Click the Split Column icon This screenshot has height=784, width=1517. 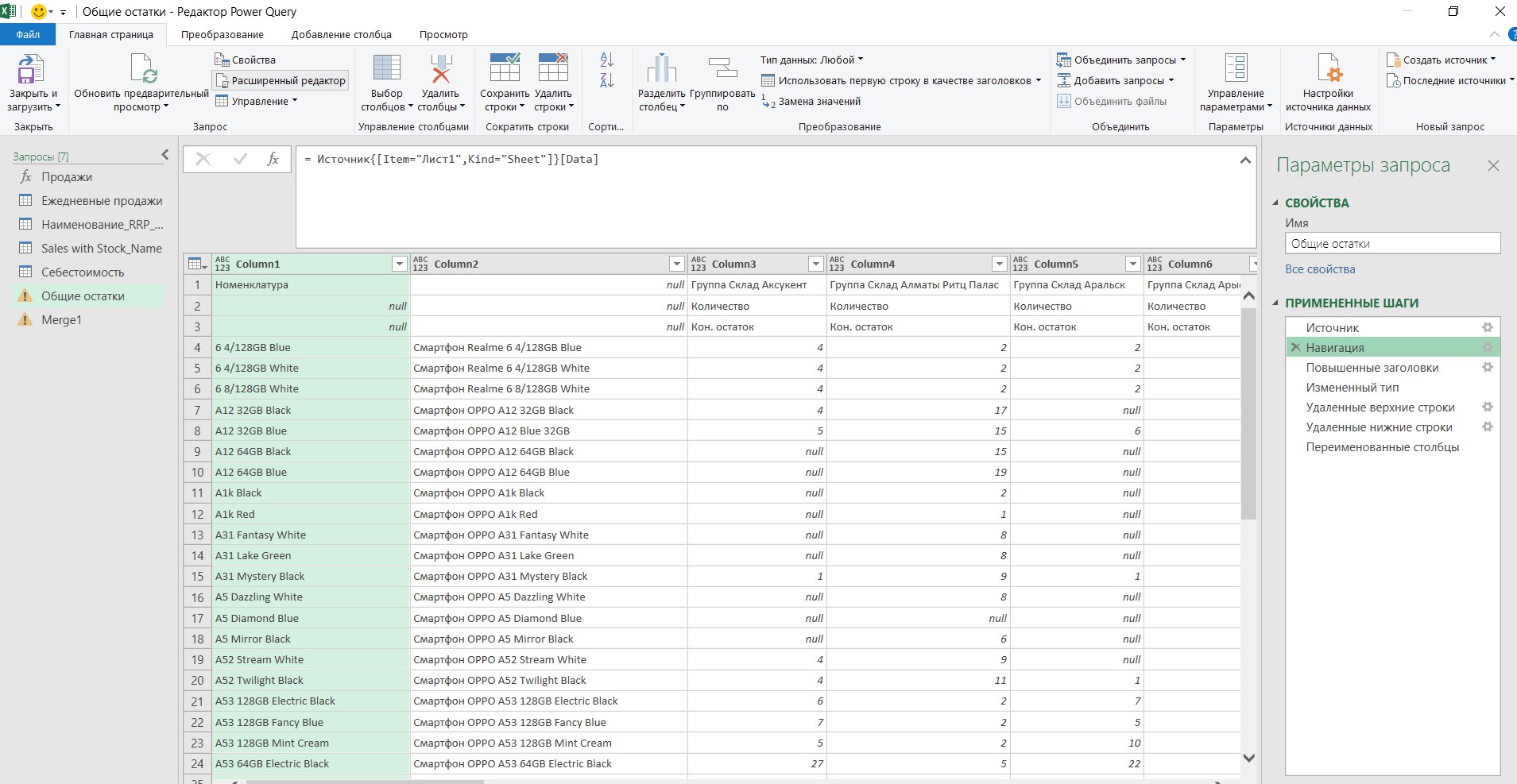pyautogui.click(x=661, y=69)
